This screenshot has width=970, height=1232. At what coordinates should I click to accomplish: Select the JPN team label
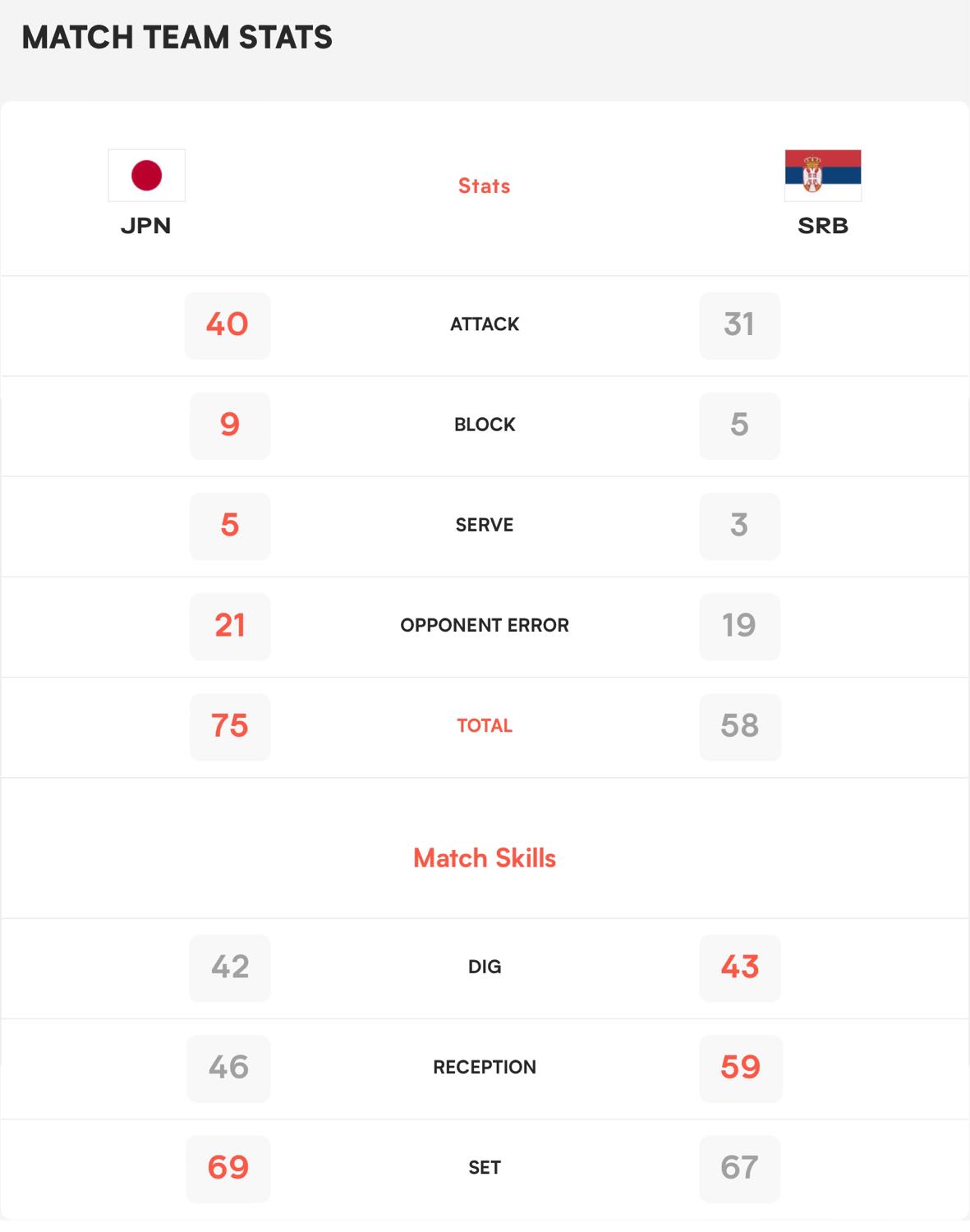tap(146, 226)
